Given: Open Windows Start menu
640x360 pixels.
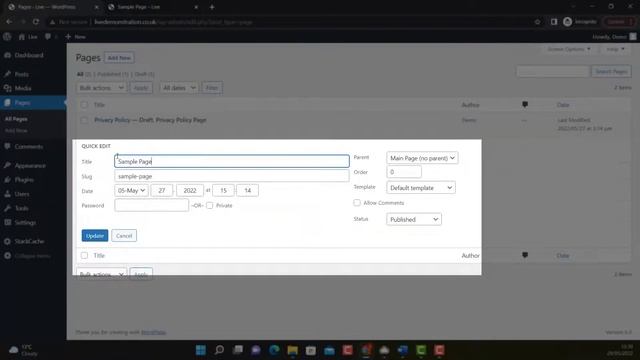Looking at the screenshot, I should pos(201,350).
